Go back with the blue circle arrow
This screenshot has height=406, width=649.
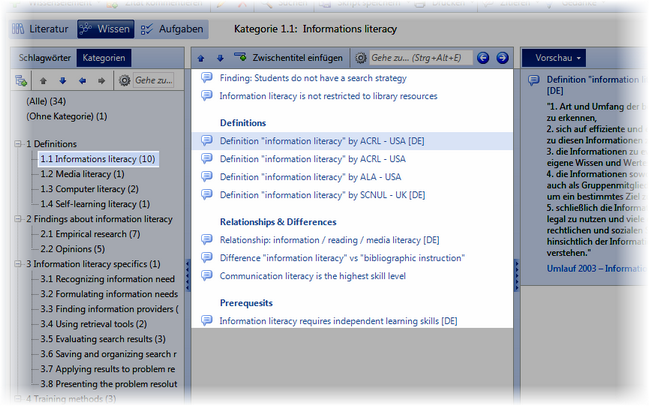(483, 58)
